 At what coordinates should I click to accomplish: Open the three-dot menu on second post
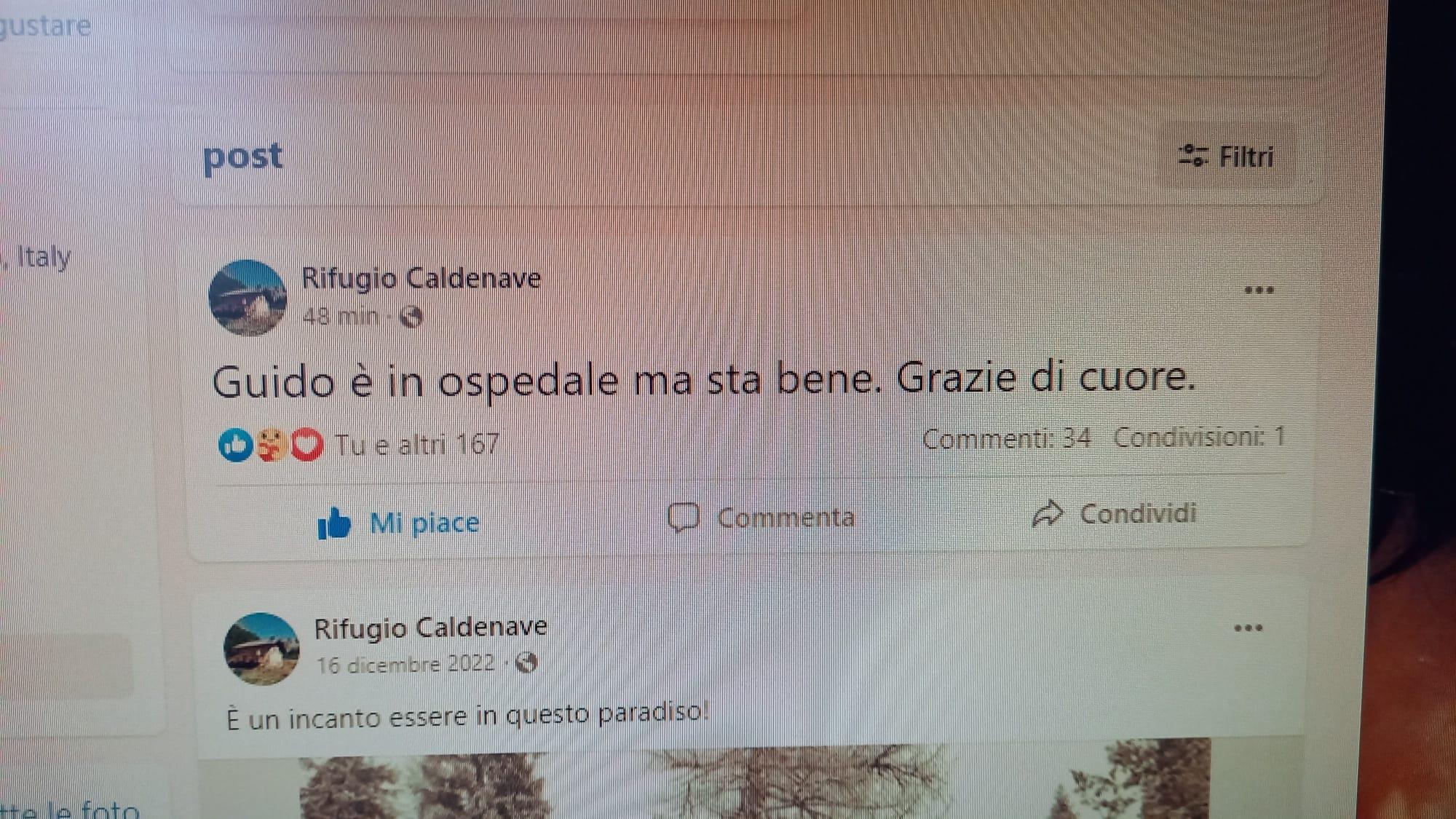1248,628
